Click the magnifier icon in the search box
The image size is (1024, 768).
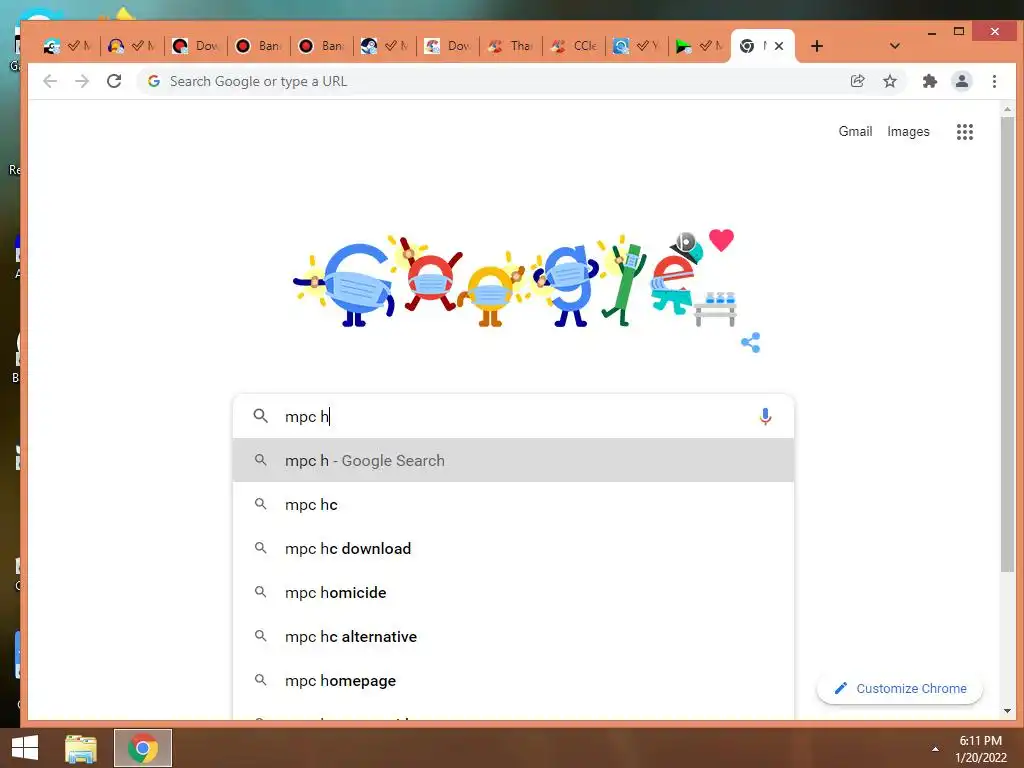pos(261,416)
